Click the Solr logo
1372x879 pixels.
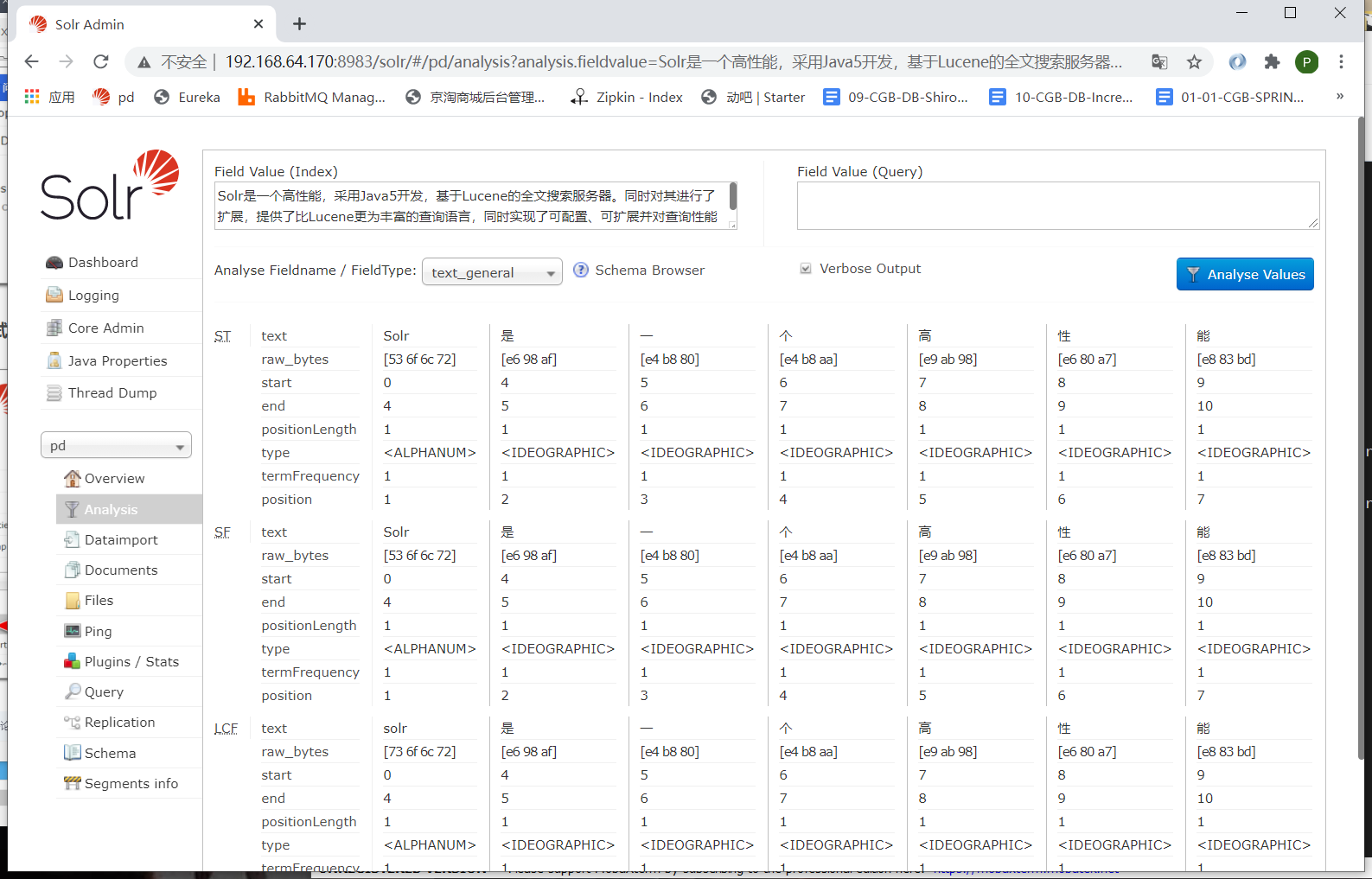(110, 185)
